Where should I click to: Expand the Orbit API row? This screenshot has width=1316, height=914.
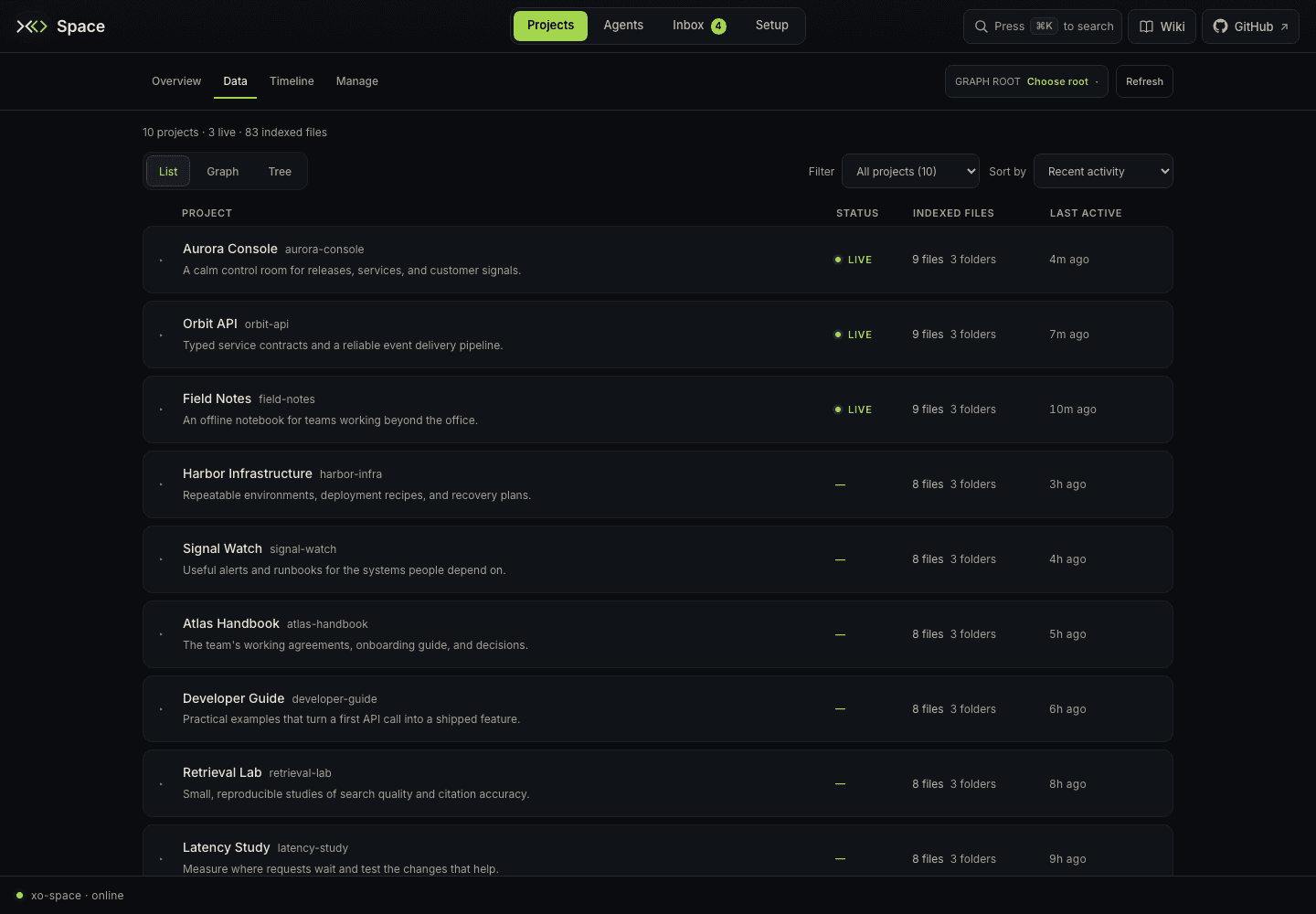tap(162, 335)
